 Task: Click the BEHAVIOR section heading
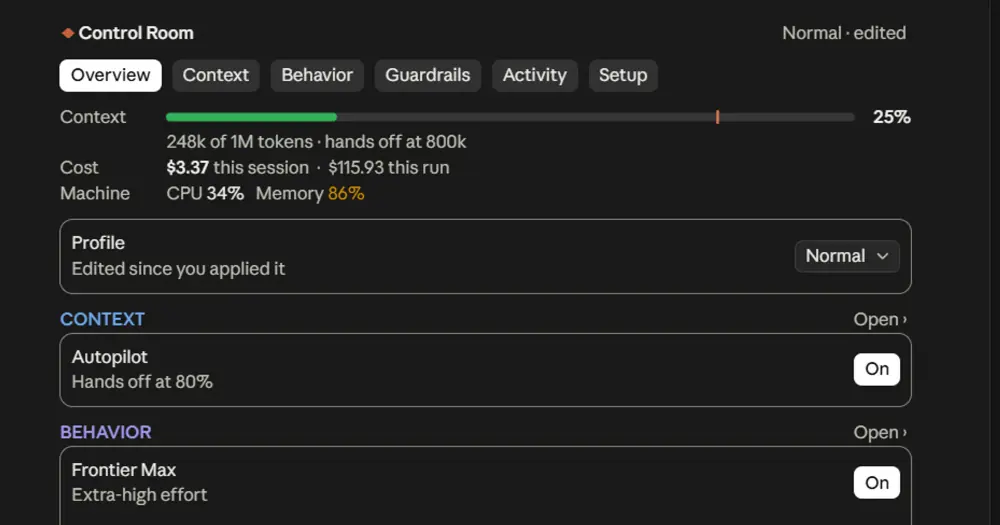pyautogui.click(x=105, y=432)
